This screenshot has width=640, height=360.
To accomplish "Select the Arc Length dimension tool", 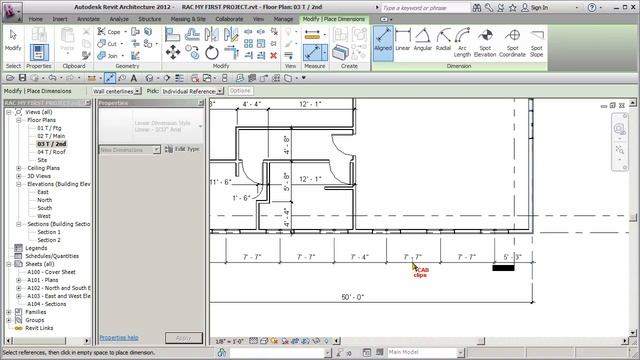I will click(462, 43).
